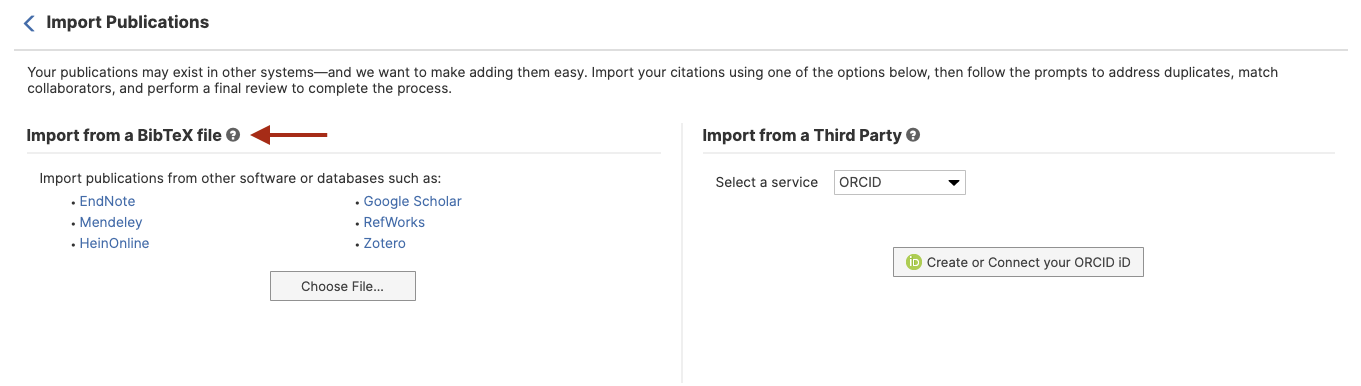Click the Import from a BibTeX file heading
Image resolution: width=1361 pixels, height=386 pixels.
coord(124,135)
